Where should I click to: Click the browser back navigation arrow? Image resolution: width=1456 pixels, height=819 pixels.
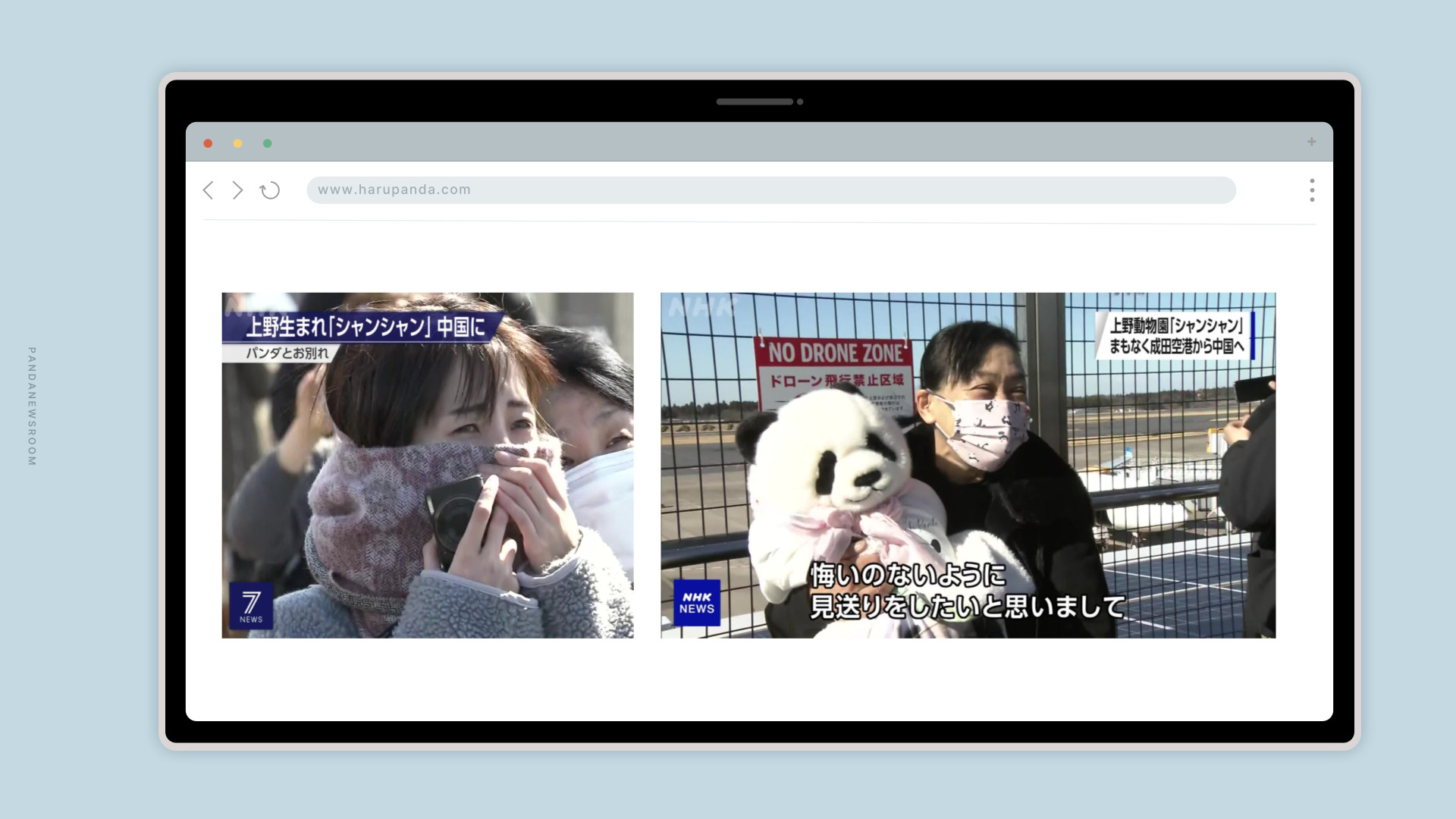(208, 190)
